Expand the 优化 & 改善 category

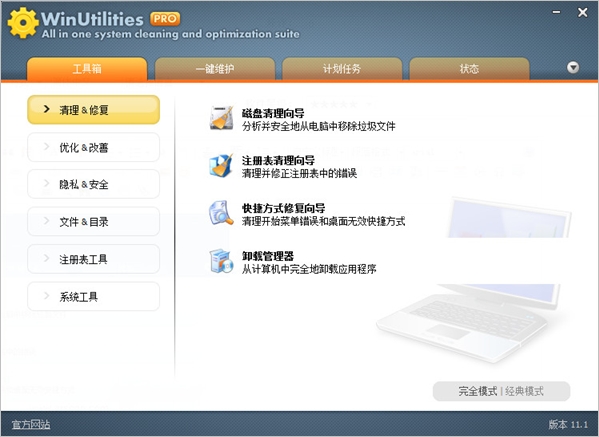(x=94, y=147)
